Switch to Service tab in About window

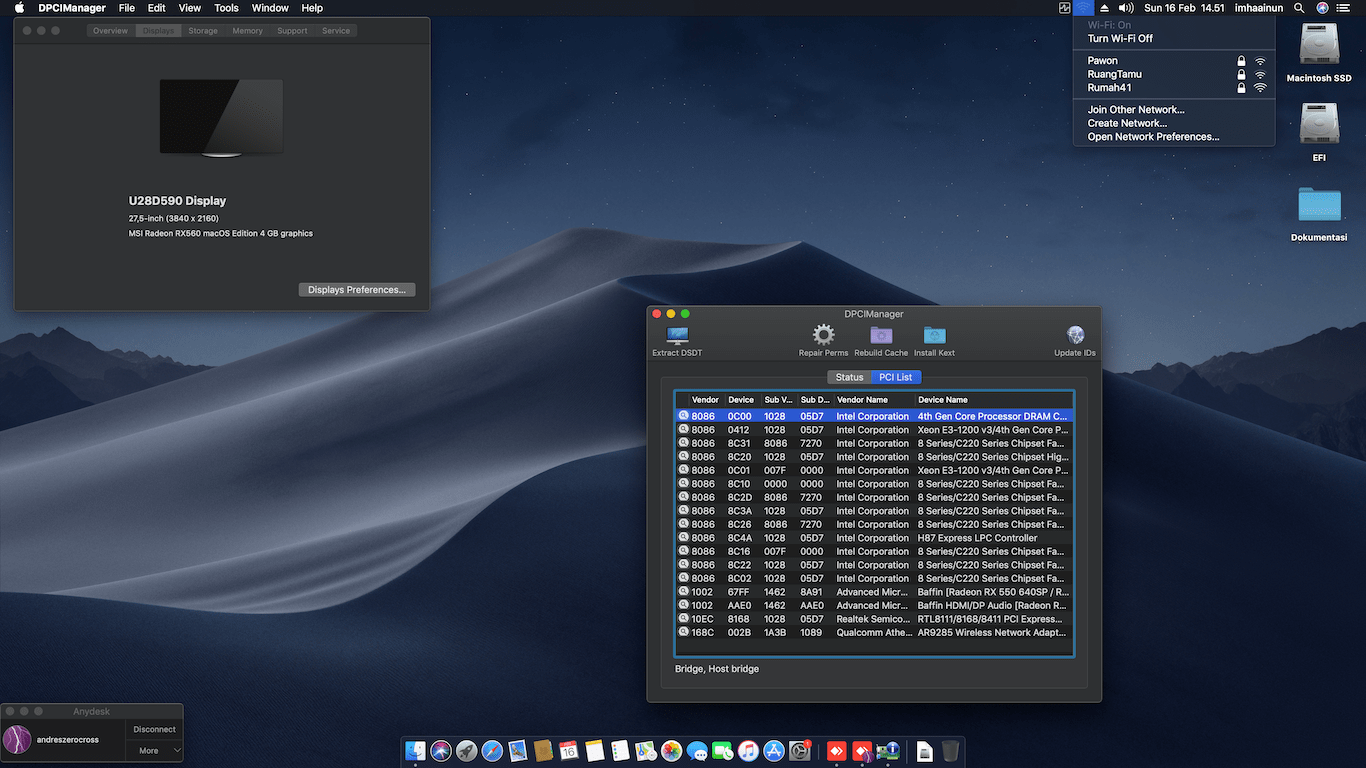[336, 31]
